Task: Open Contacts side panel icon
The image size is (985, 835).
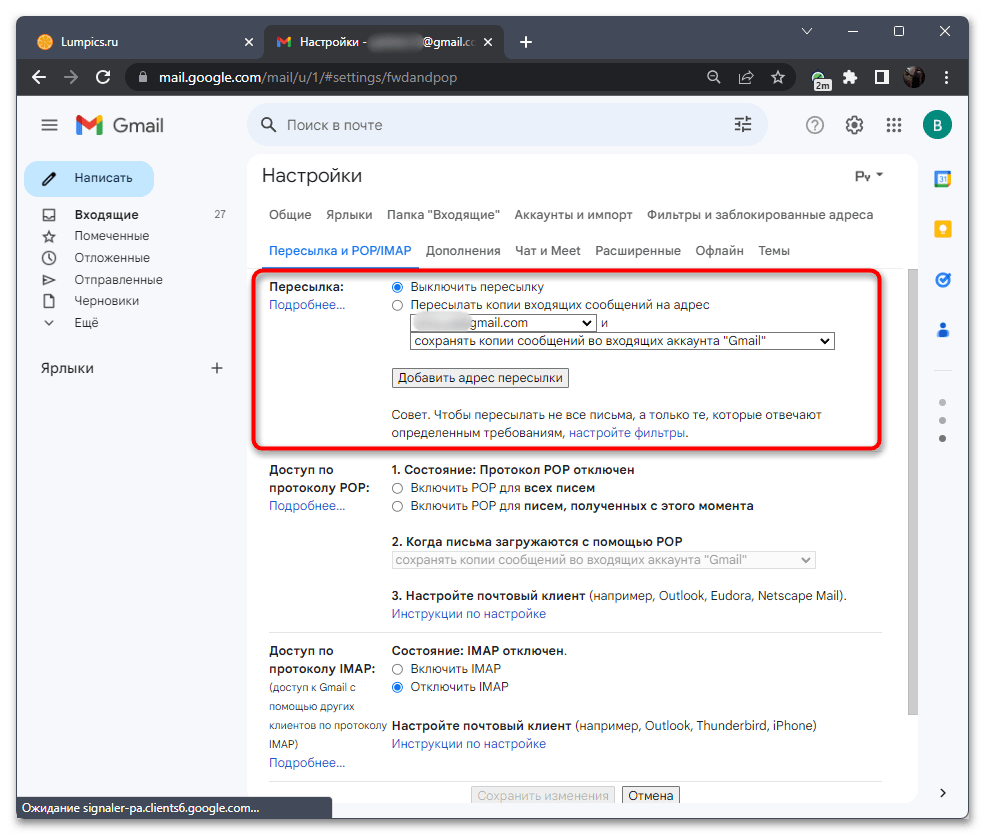Action: coord(942,329)
